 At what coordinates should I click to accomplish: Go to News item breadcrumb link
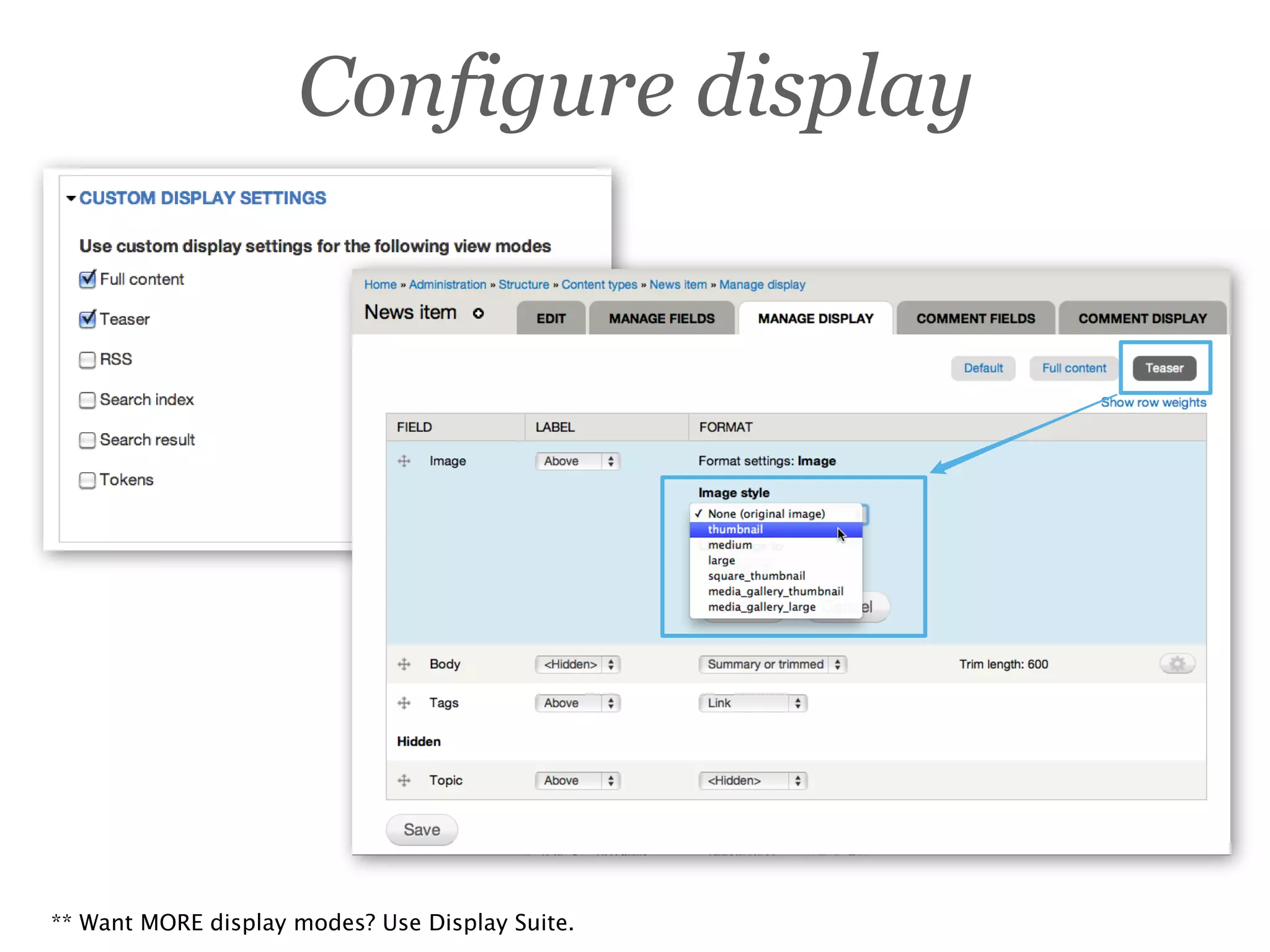(x=678, y=284)
